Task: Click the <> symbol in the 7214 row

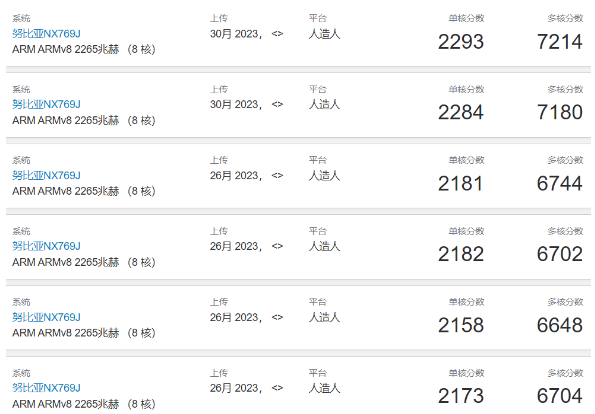Action: (x=277, y=34)
